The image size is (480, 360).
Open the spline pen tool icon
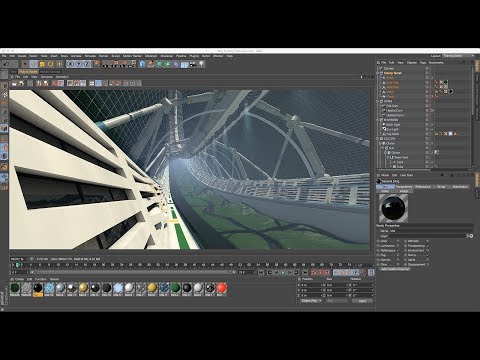coord(151,64)
